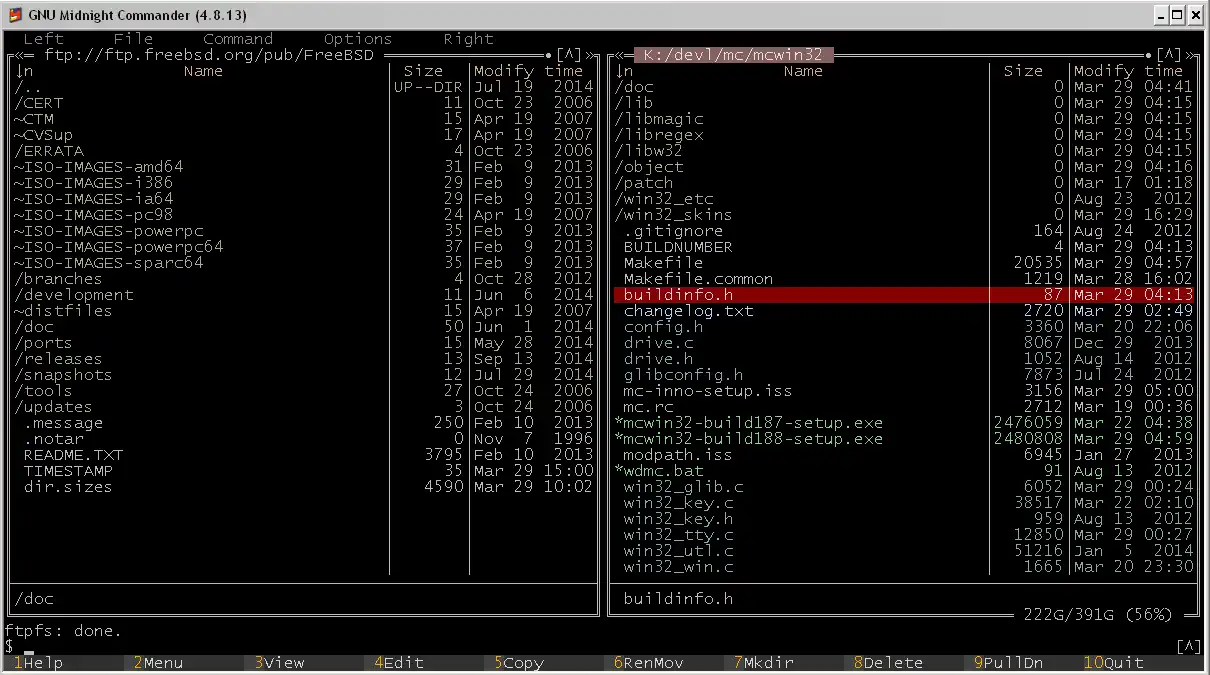Image resolution: width=1210 pixels, height=675 pixels.
Task: Open the Command menu
Action: [238, 39]
